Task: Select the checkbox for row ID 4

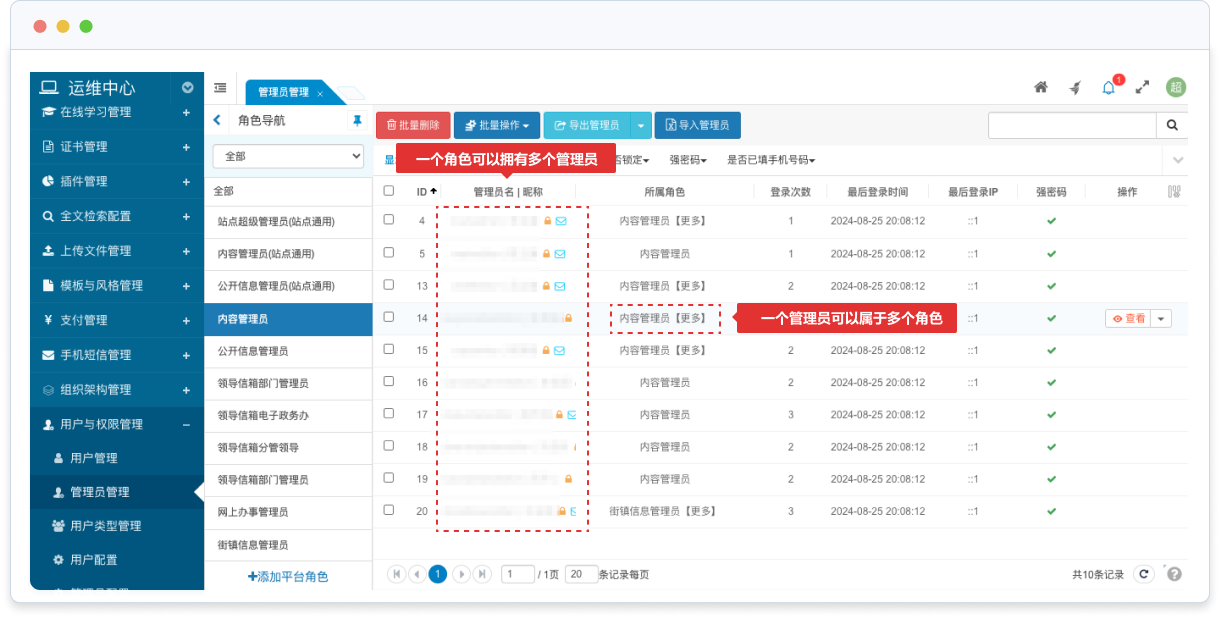Action: point(389,221)
